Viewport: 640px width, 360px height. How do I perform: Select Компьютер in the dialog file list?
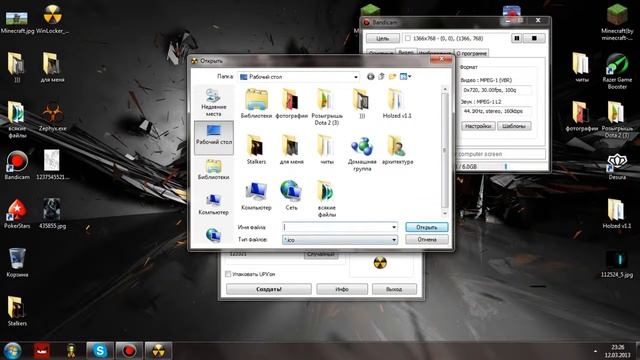(x=256, y=196)
